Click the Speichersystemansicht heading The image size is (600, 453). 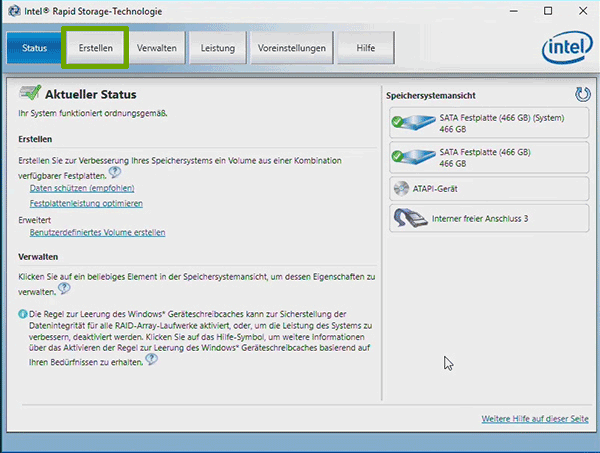430,96
